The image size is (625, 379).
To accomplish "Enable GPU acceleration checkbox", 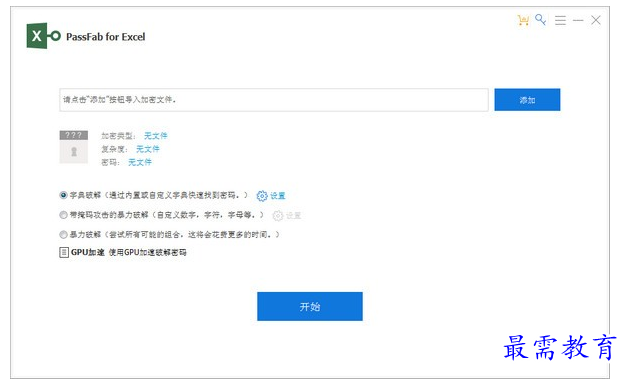I will tap(64, 252).
